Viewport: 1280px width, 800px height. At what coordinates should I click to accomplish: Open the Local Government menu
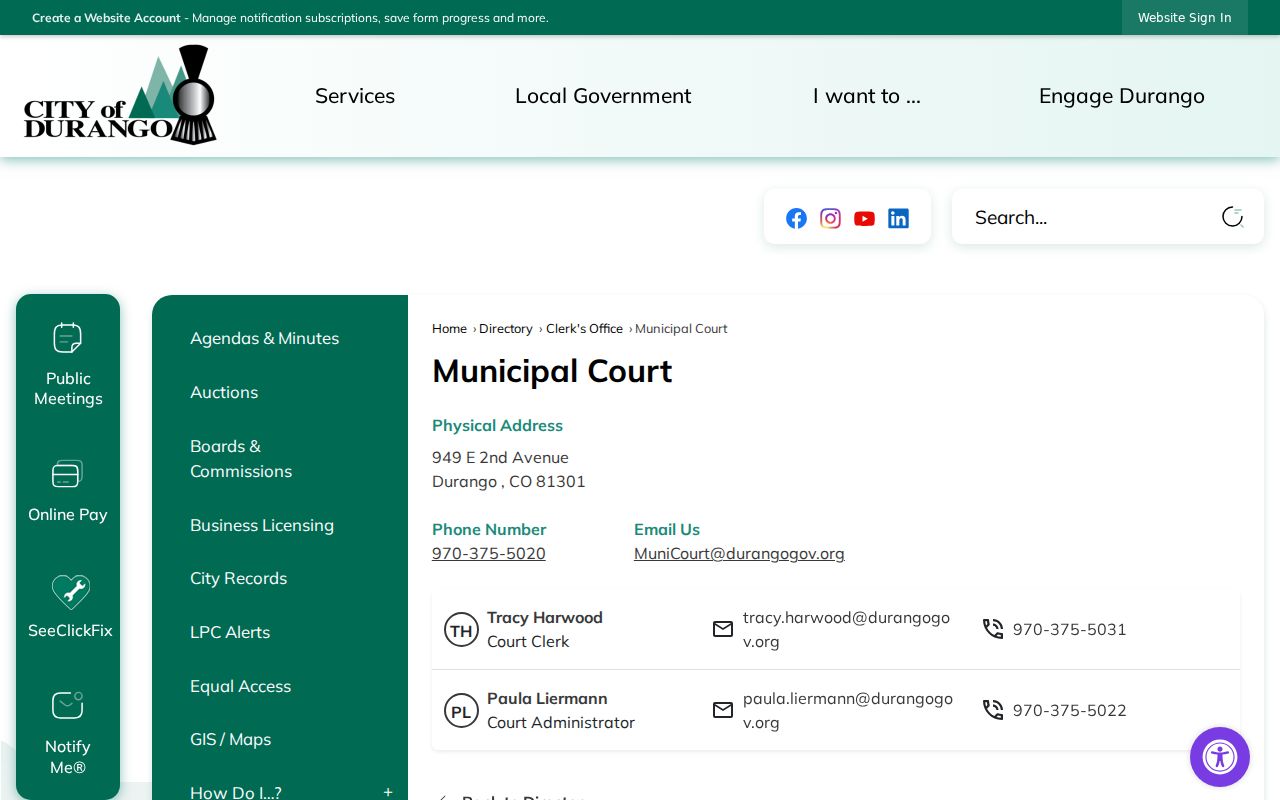pyautogui.click(x=603, y=96)
